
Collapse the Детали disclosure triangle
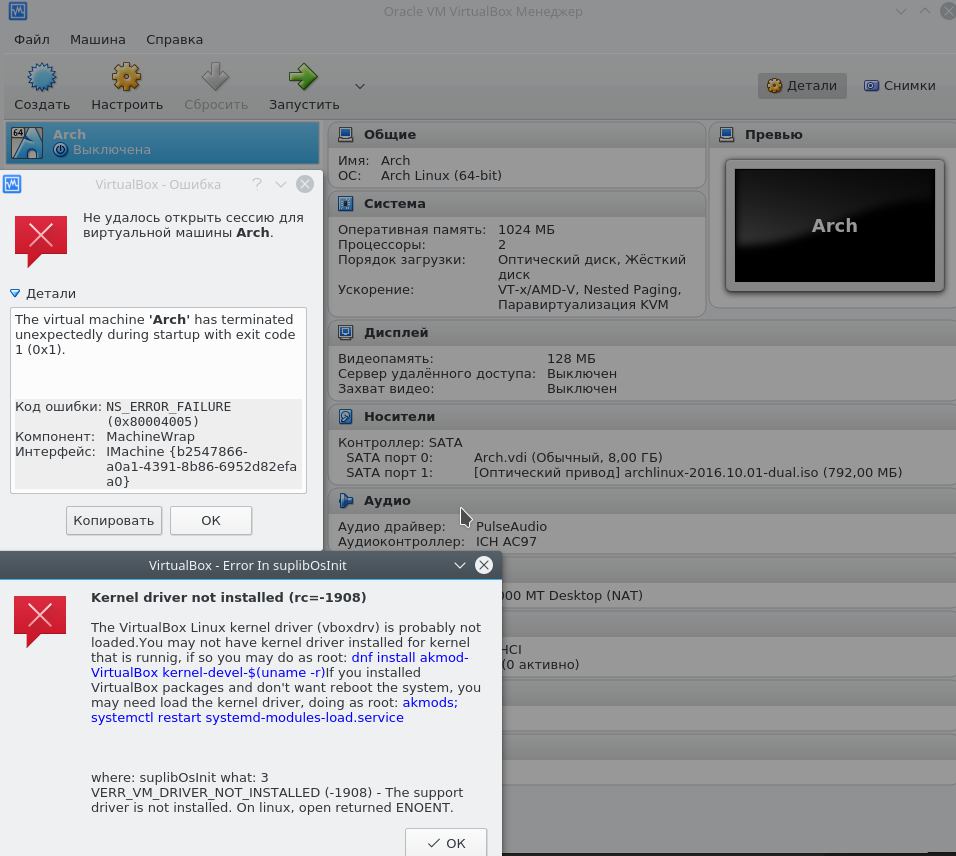[15, 294]
